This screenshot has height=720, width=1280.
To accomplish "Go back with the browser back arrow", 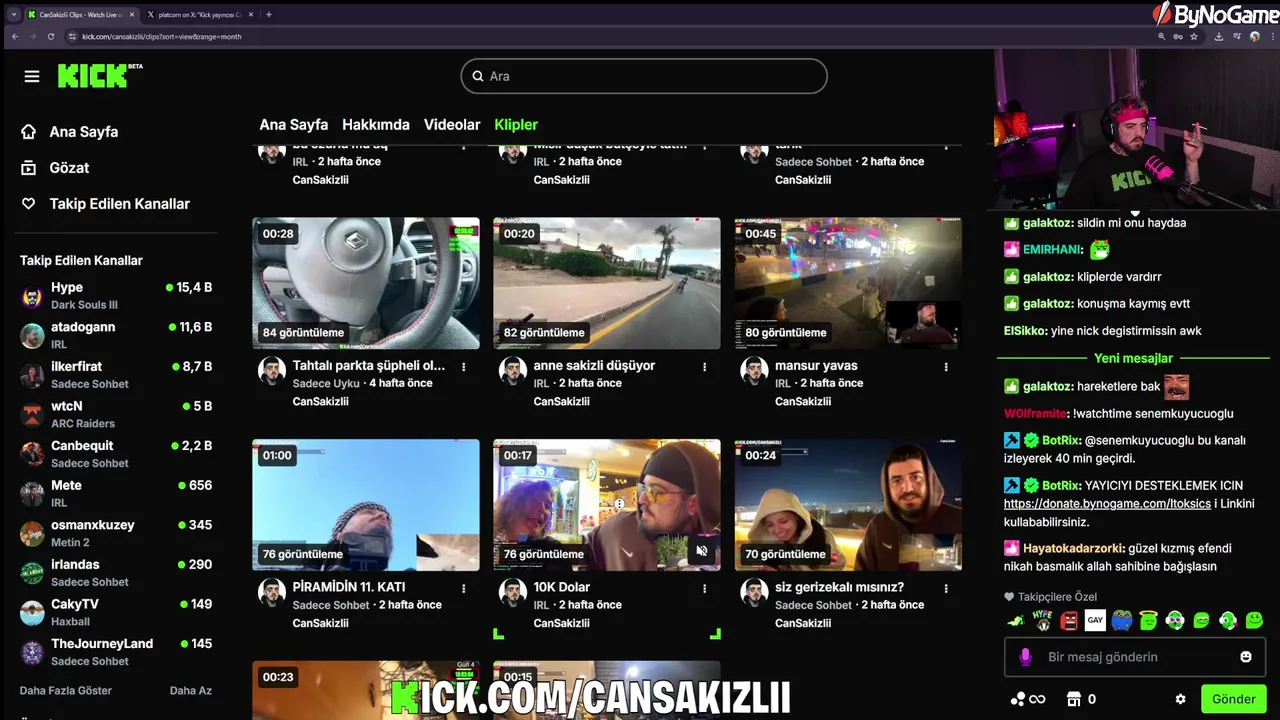I will (14, 36).
